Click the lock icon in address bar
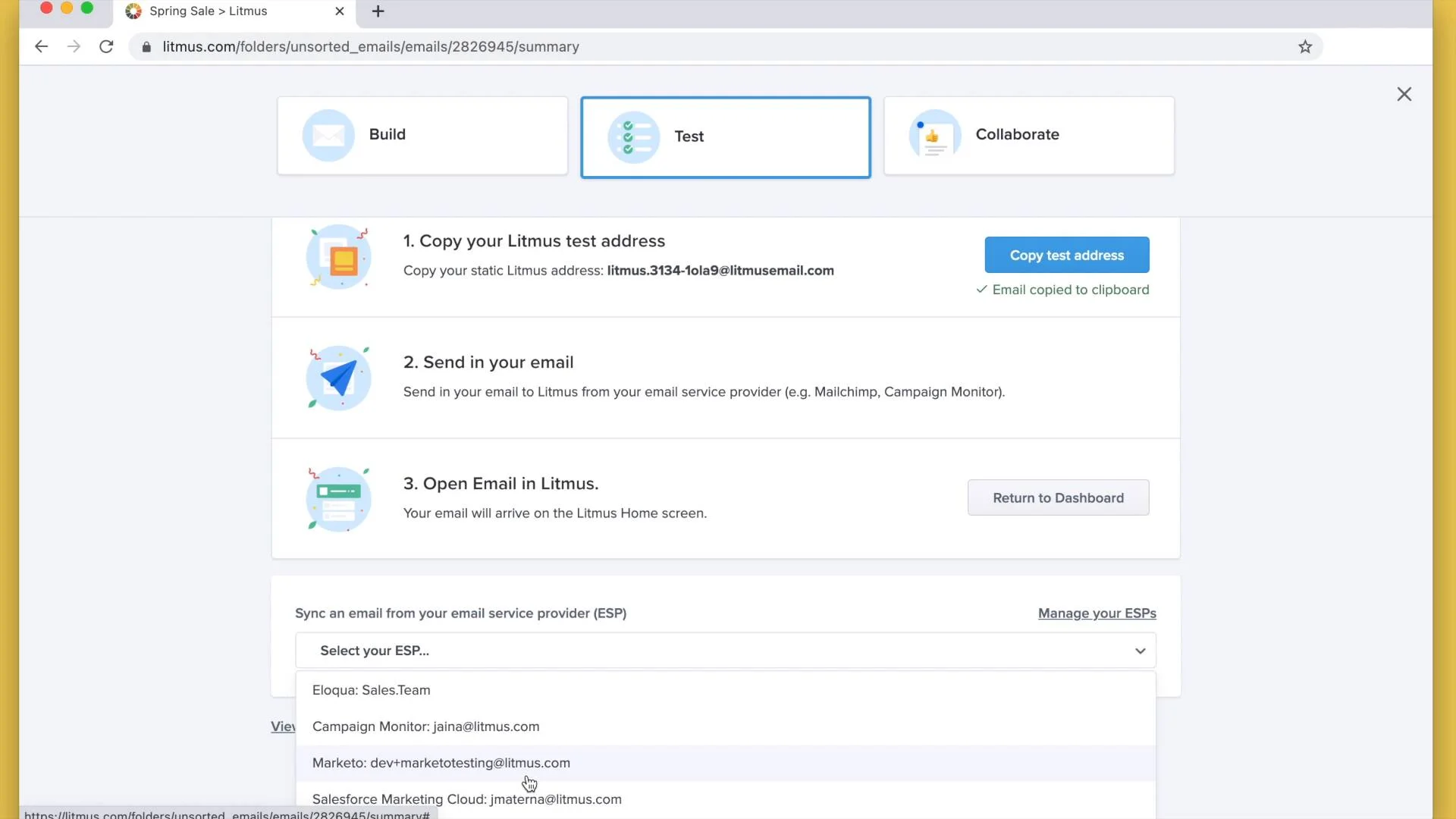Viewport: 1456px width, 819px height. 146,47
